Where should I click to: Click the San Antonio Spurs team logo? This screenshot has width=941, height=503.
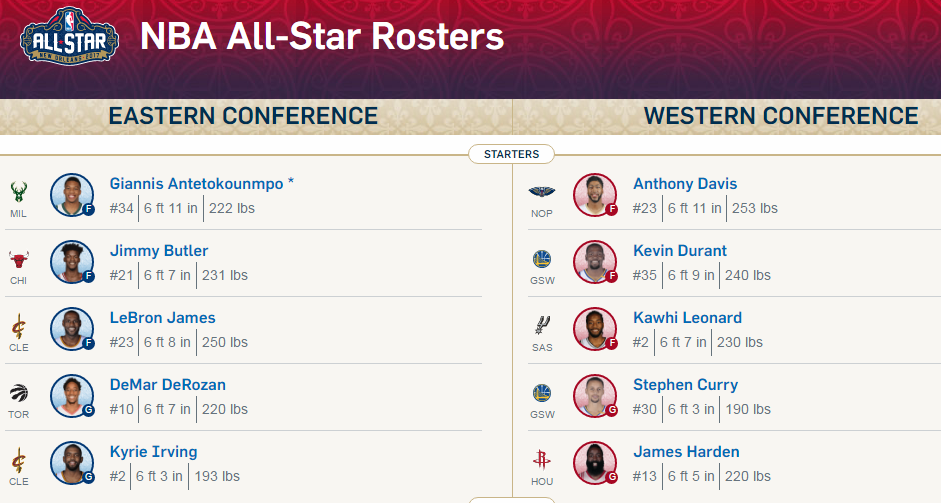[542, 326]
